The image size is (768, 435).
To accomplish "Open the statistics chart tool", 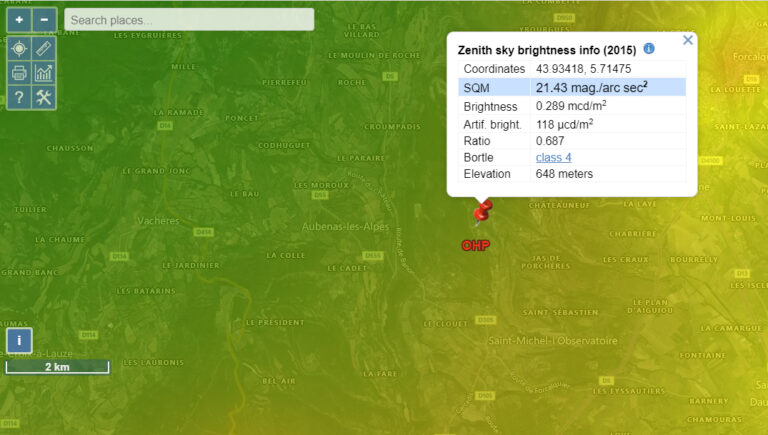I will tap(44, 72).
